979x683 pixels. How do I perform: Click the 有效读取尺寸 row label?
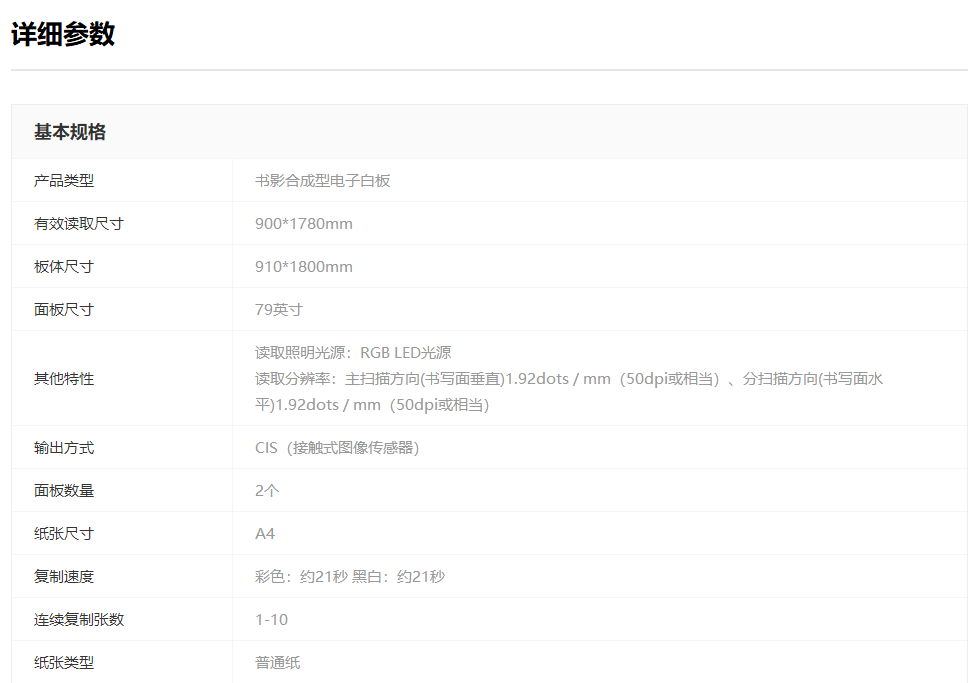tap(79, 224)
